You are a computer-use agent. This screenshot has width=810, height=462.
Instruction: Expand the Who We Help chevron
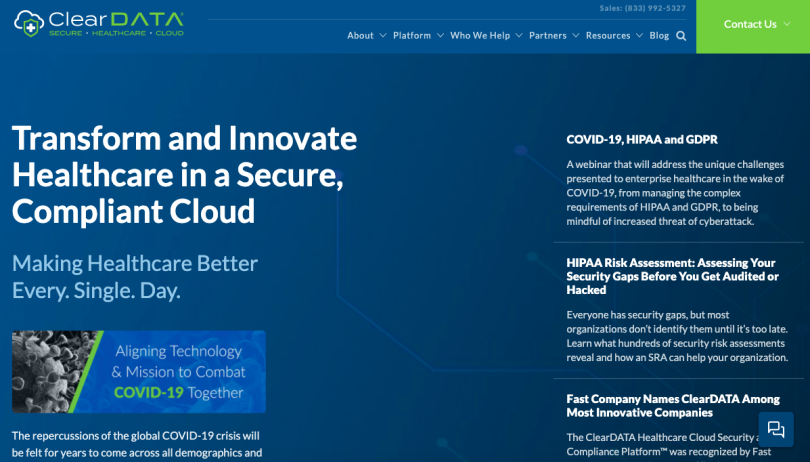click(519, 36)
